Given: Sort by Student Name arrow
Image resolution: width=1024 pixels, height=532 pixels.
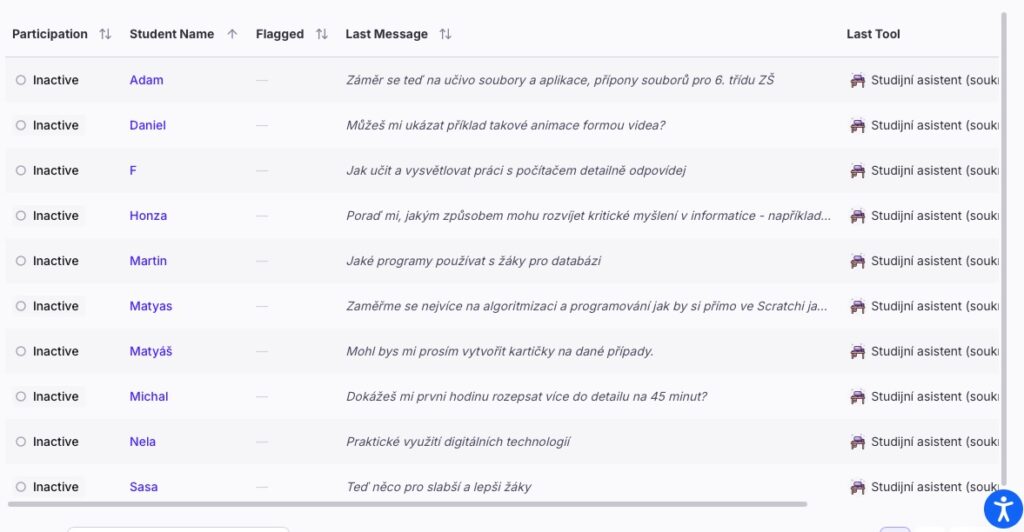Looking at the screenshot, I should (232, 34).
